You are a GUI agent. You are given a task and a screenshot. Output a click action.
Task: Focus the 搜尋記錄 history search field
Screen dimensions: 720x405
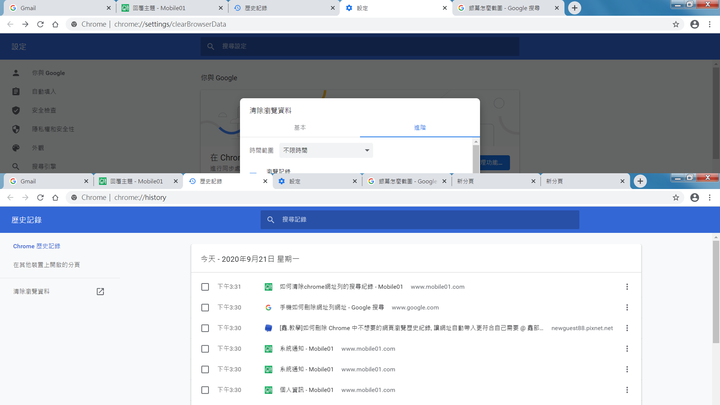click(x=420, y=219)
